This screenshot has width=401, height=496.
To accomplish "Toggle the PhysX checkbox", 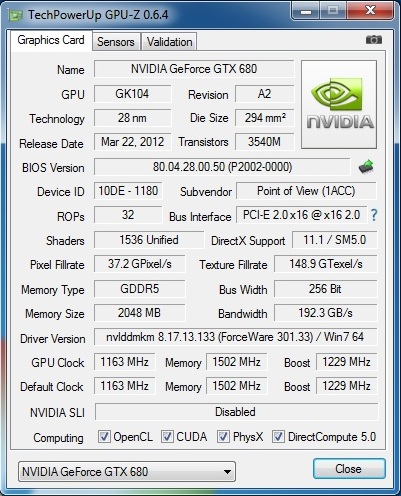I will pyautogui.click(x=223, y=437).
